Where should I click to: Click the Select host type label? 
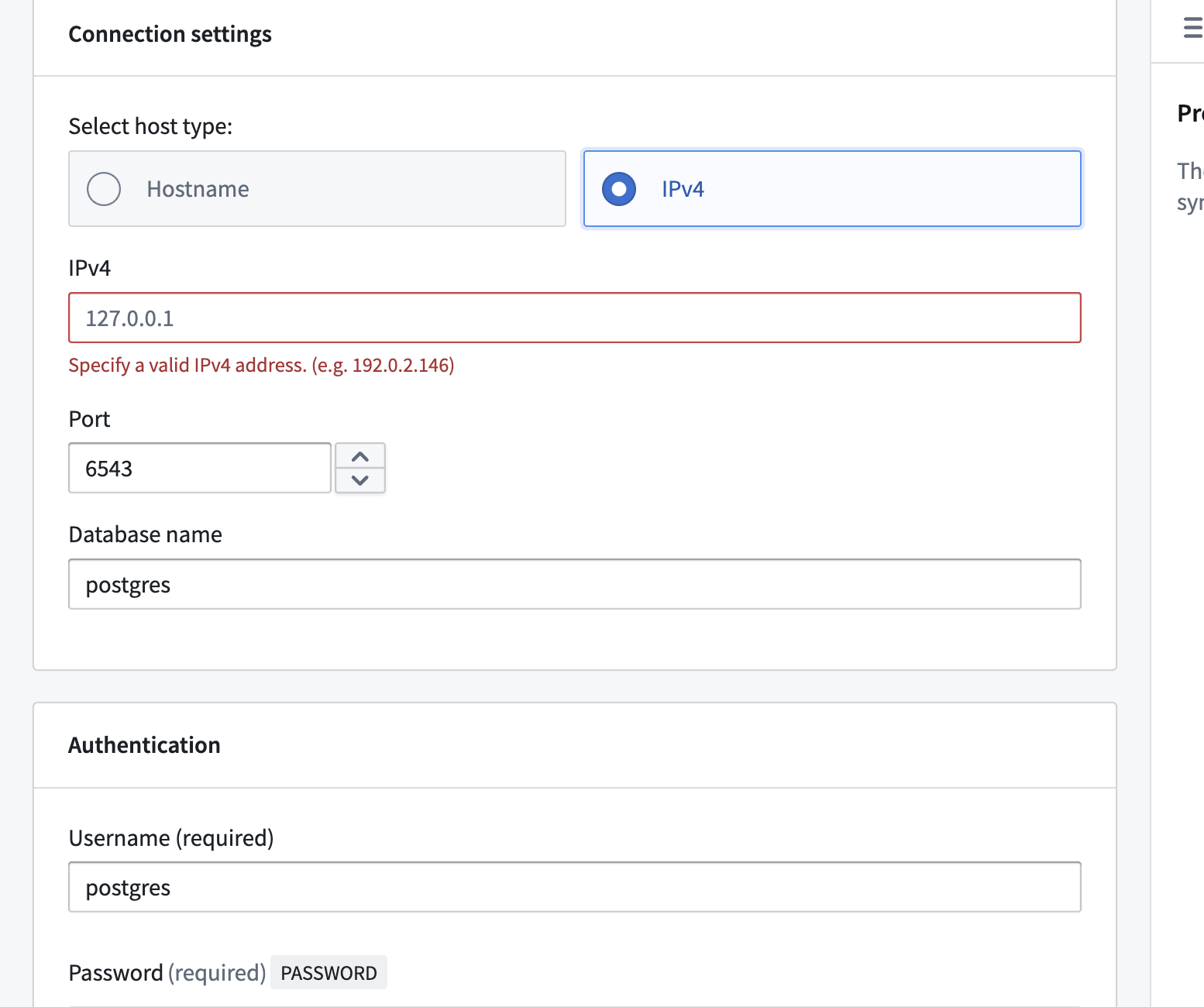(150, 126)
